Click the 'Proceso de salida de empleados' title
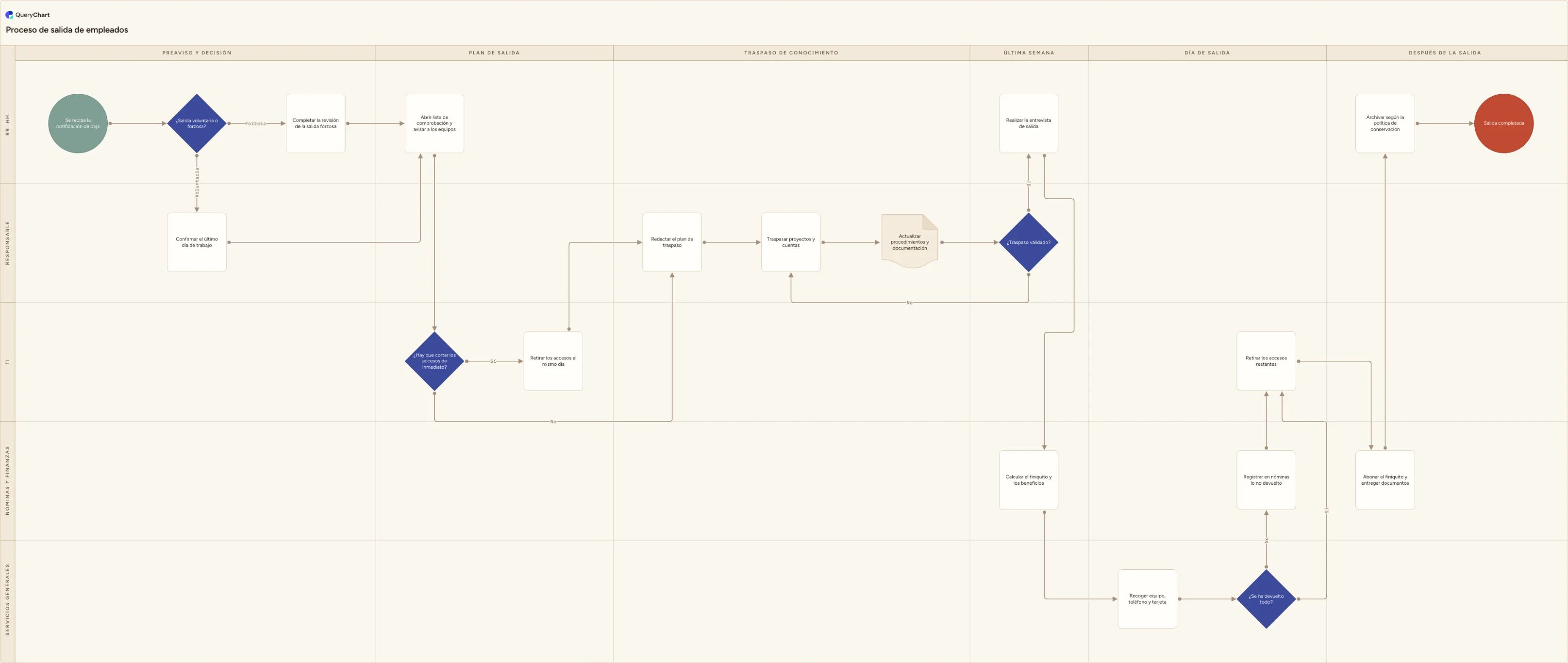This screenshot has width=1568, height=663. pos(67,30)
